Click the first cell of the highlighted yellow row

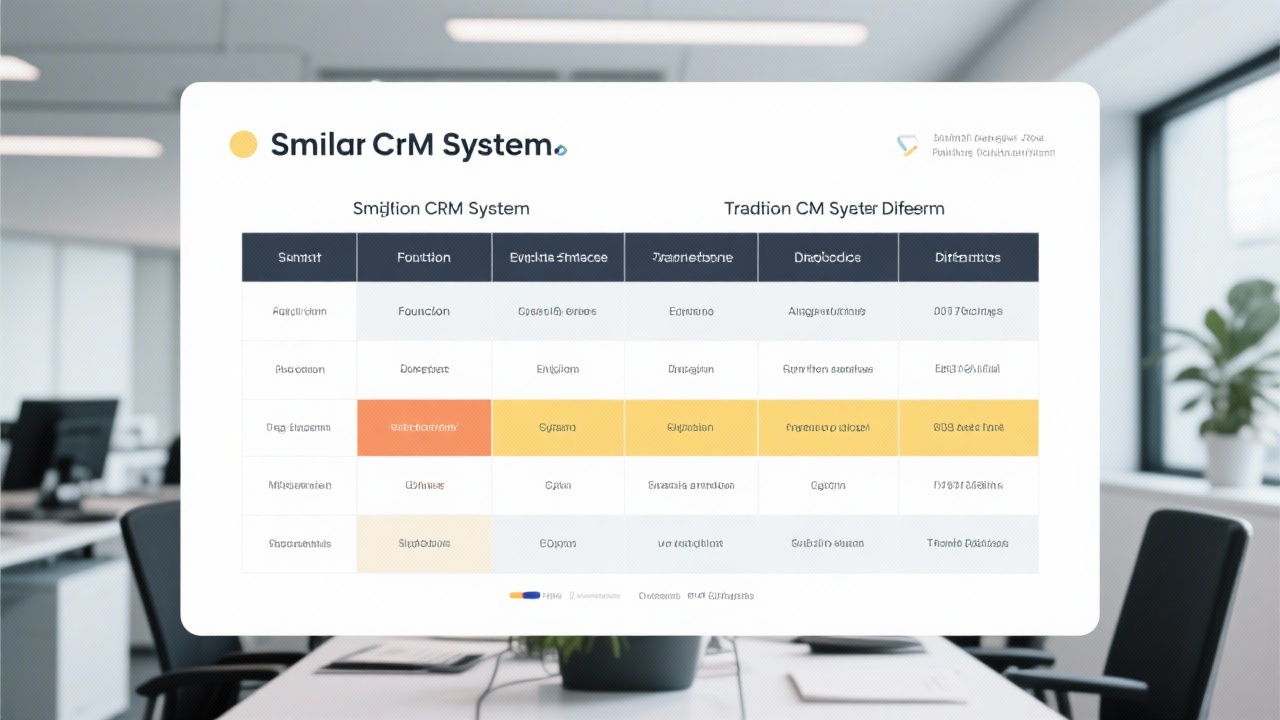click(x=299, y=427)
